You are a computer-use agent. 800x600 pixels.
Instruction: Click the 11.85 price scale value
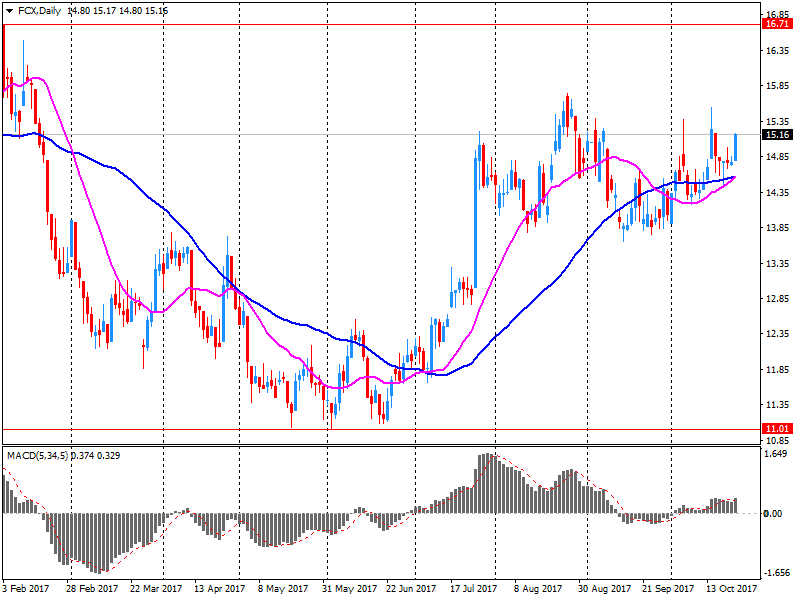click(777, 369)
